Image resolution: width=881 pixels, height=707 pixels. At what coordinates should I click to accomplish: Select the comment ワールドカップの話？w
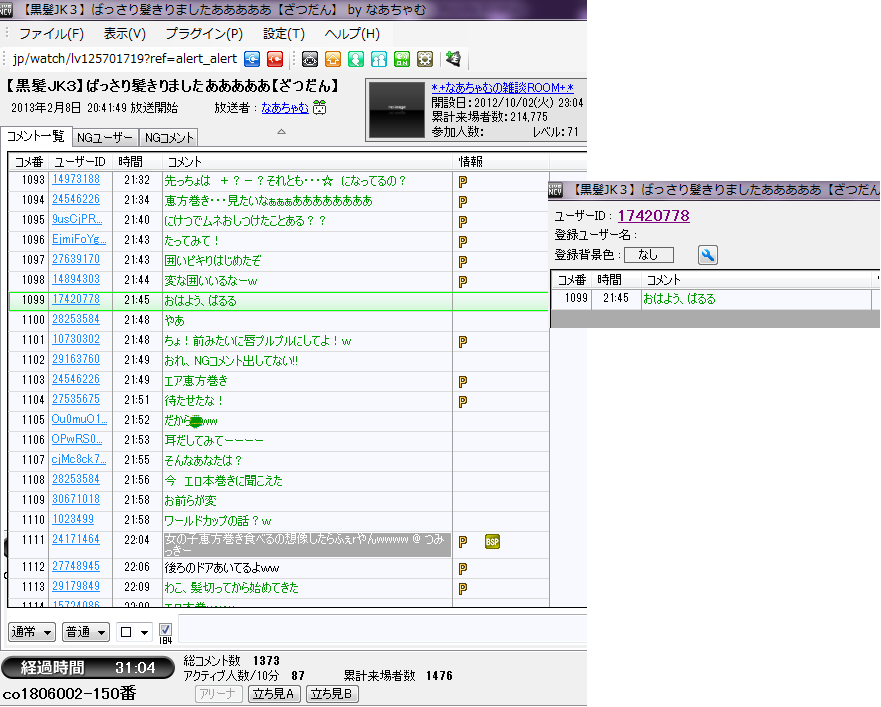(x=218, y=521)
